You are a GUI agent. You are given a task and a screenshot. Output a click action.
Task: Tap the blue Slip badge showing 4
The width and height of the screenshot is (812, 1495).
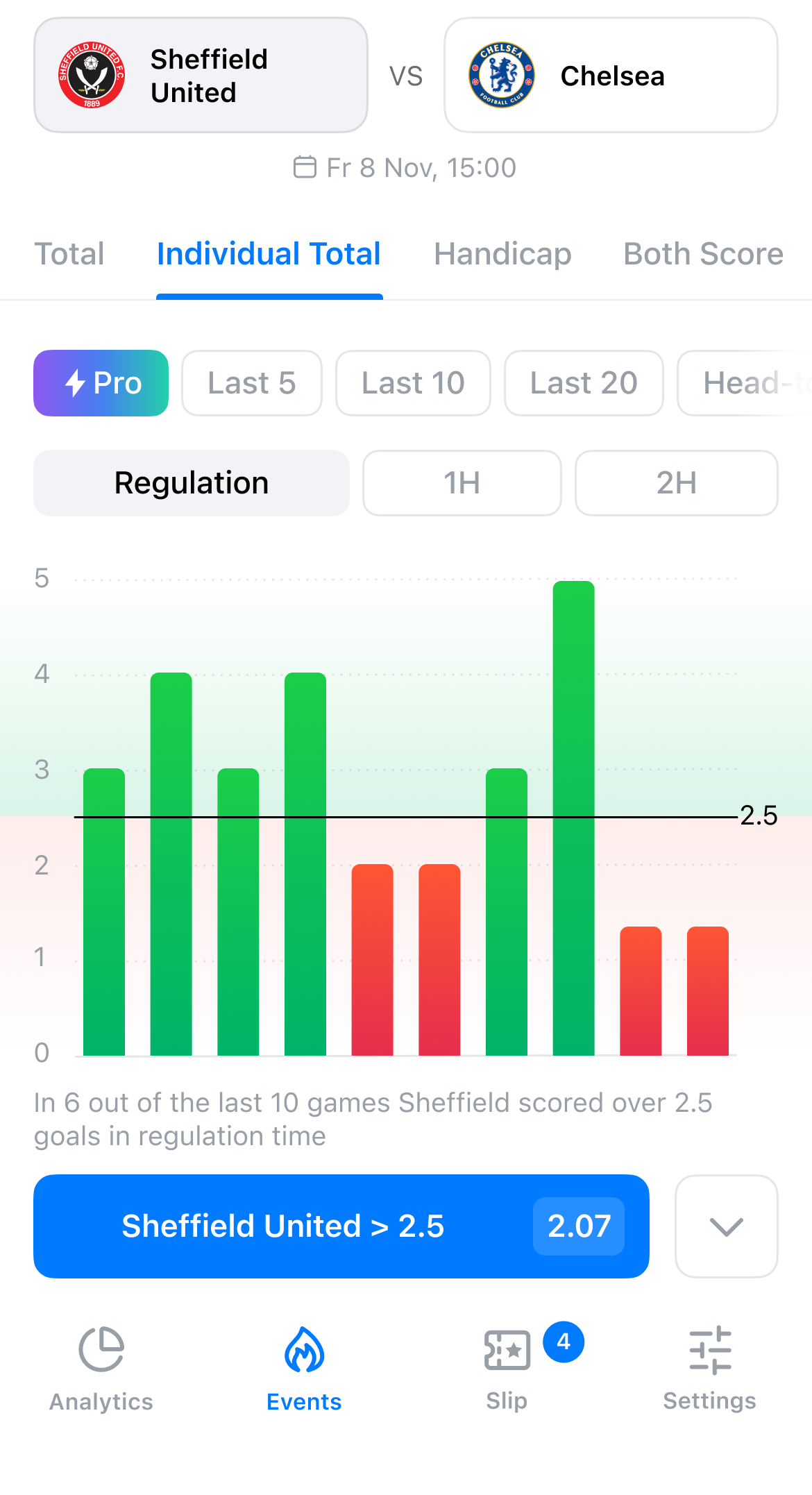564,1342
